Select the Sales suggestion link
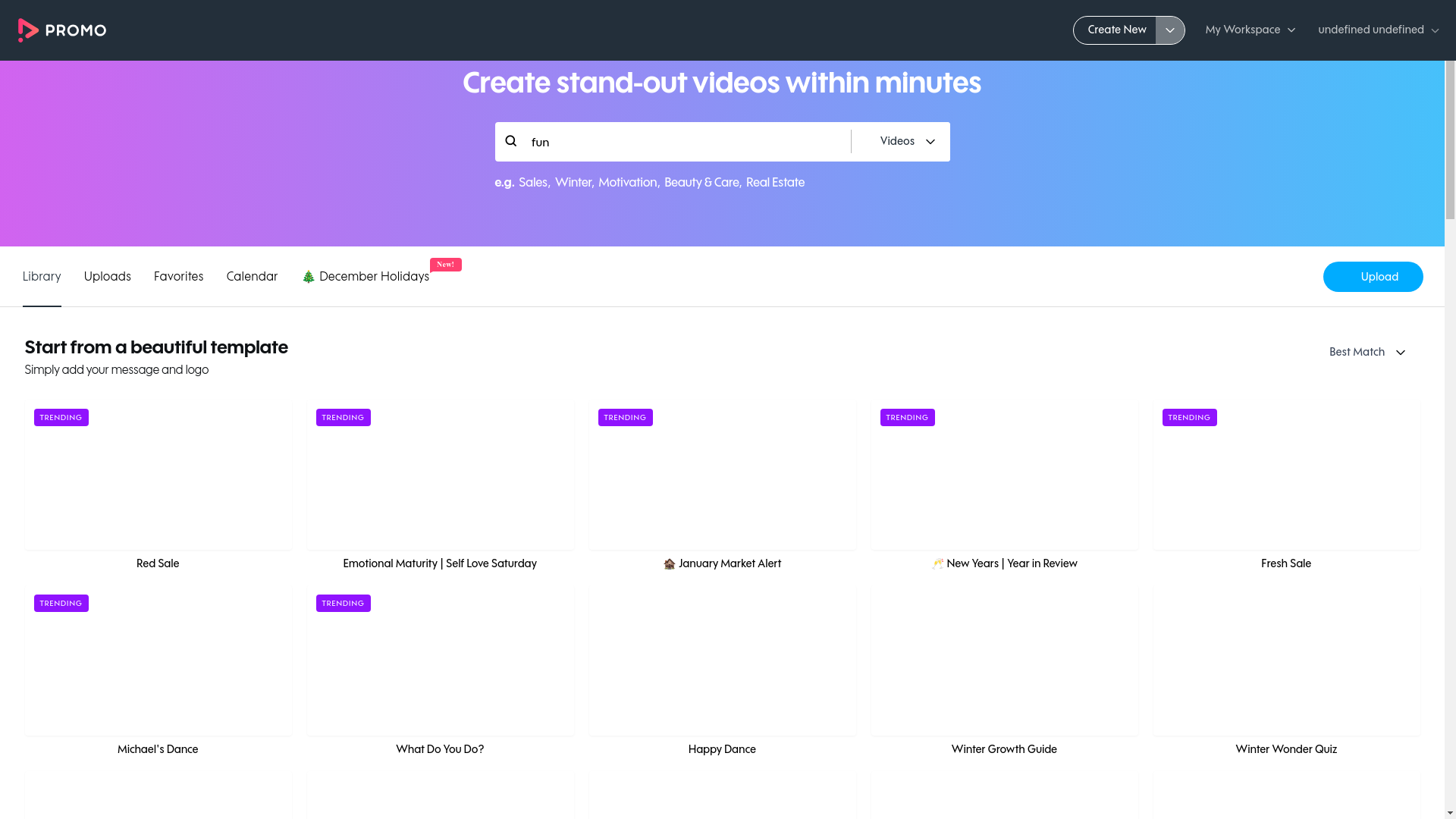The width and height of the screenshot is (1456, 819). 532,183
